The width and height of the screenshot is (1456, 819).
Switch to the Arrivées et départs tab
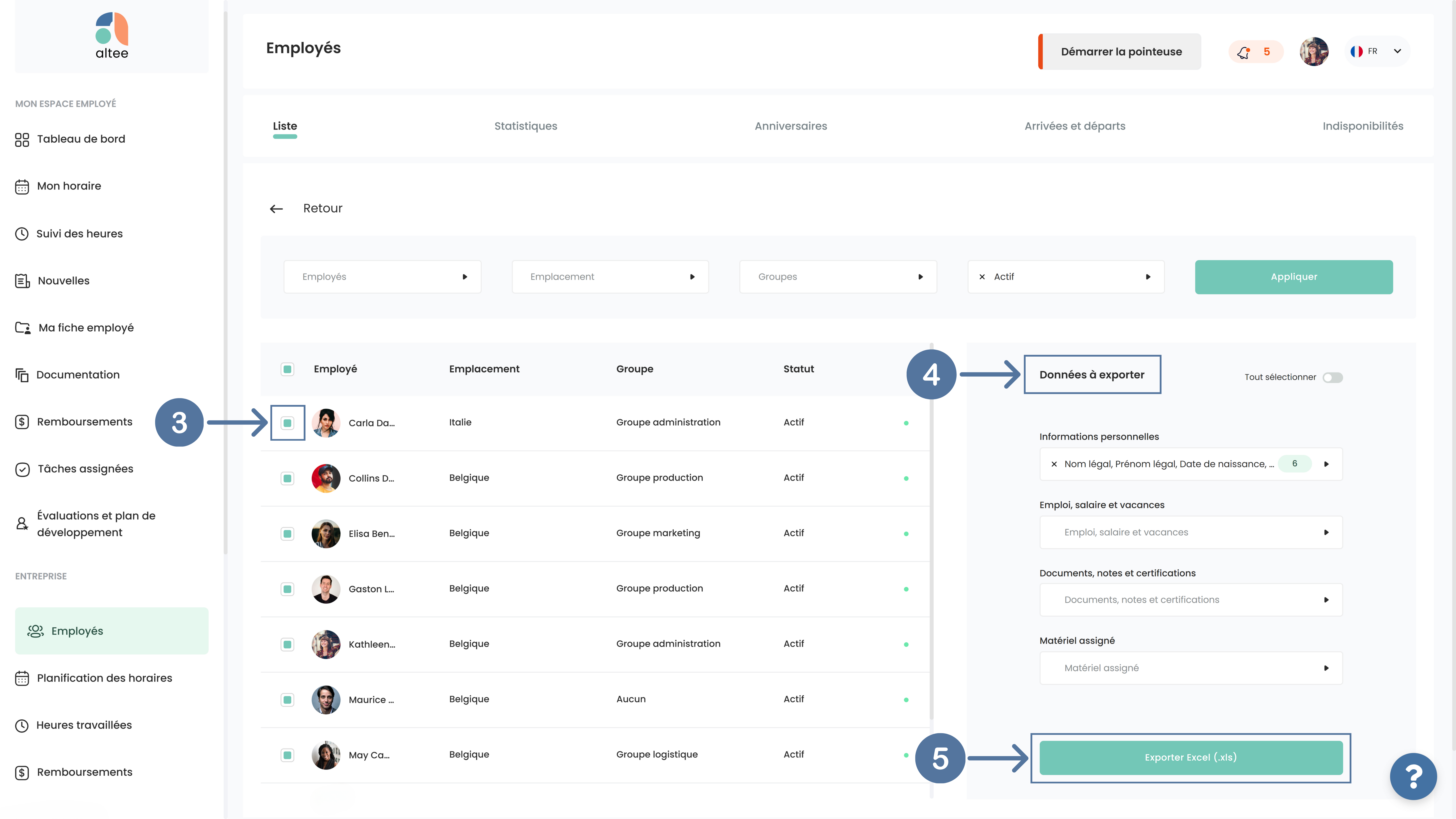(1075, 126)
